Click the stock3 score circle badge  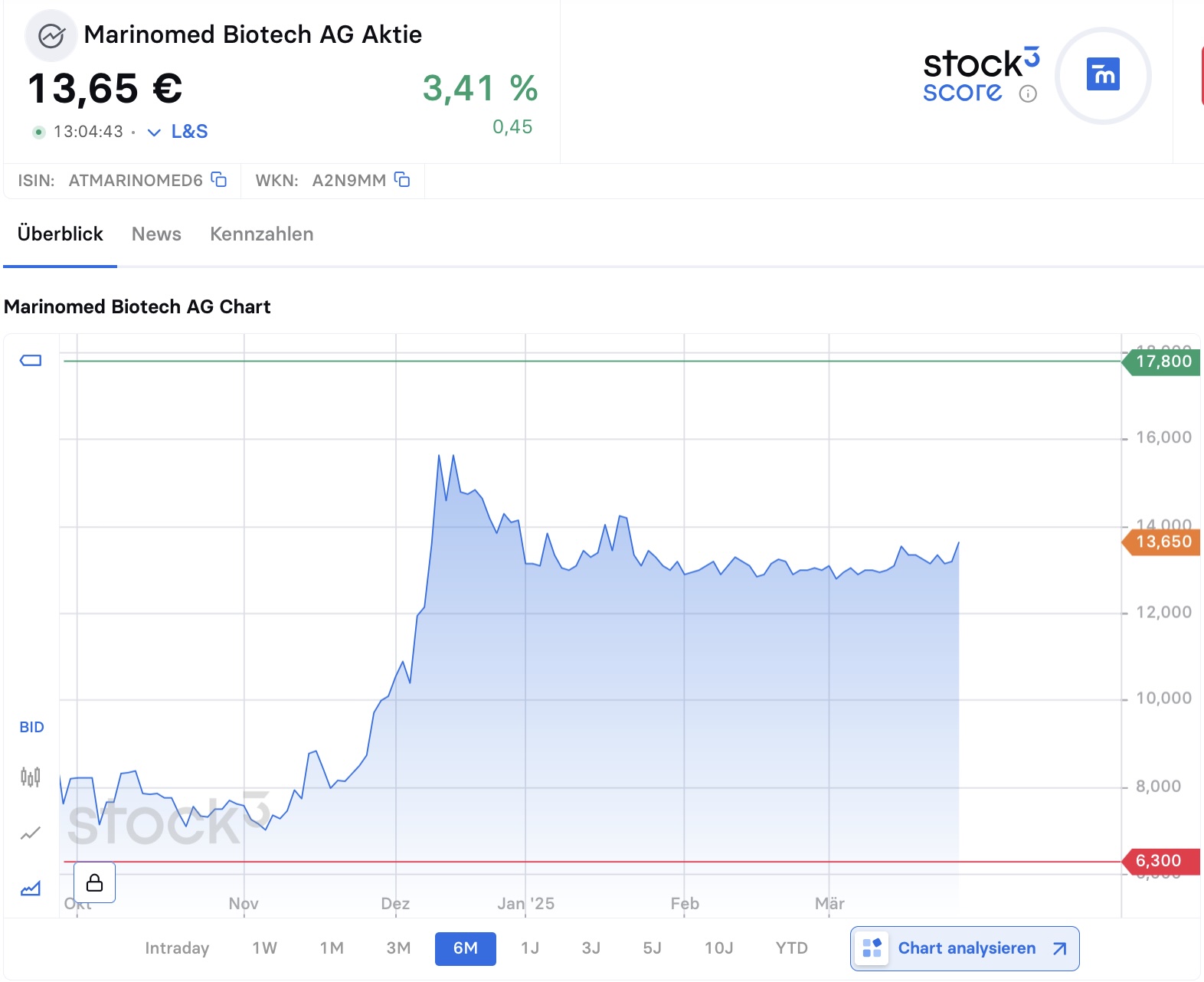[x=1102, y=76]
